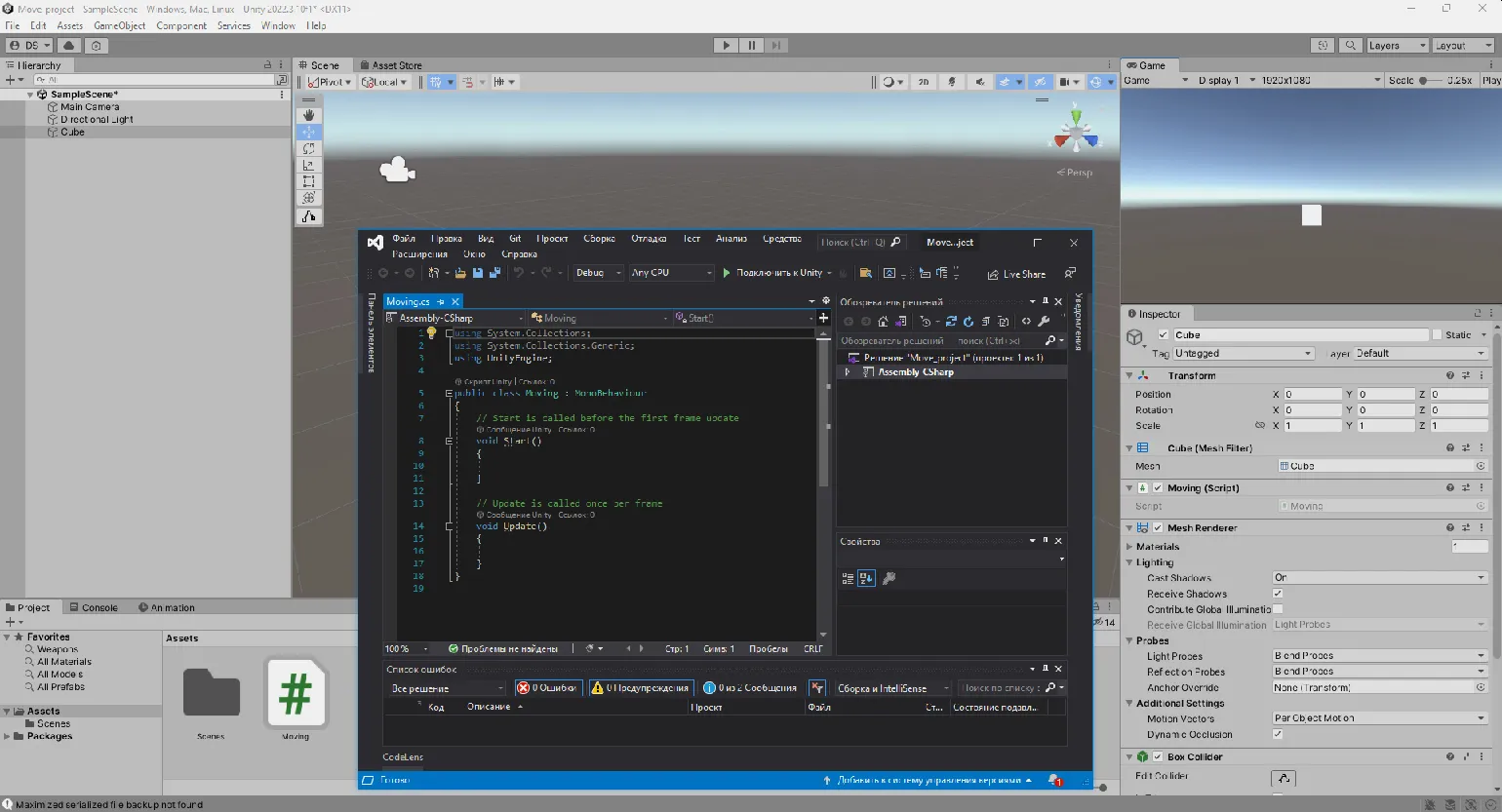
Task: Expand the Materials section in Mesh Renderer
Action: [x=1129, y=547]
